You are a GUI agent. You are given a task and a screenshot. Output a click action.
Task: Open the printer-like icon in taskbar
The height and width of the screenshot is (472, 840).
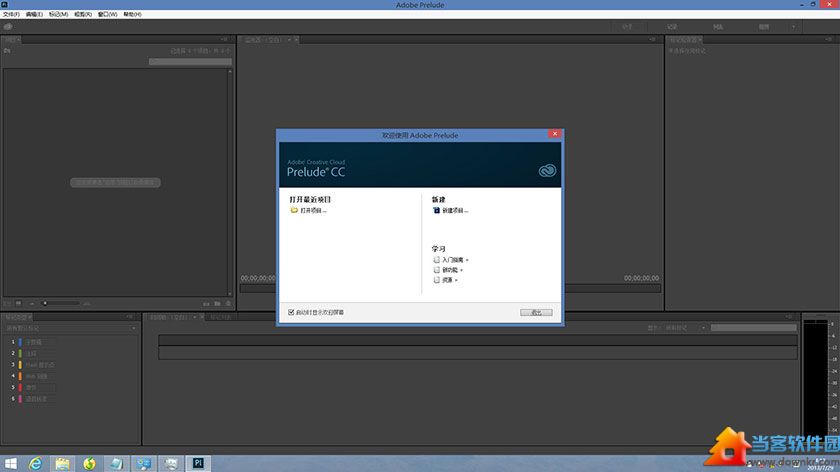[x=171, y=463]
